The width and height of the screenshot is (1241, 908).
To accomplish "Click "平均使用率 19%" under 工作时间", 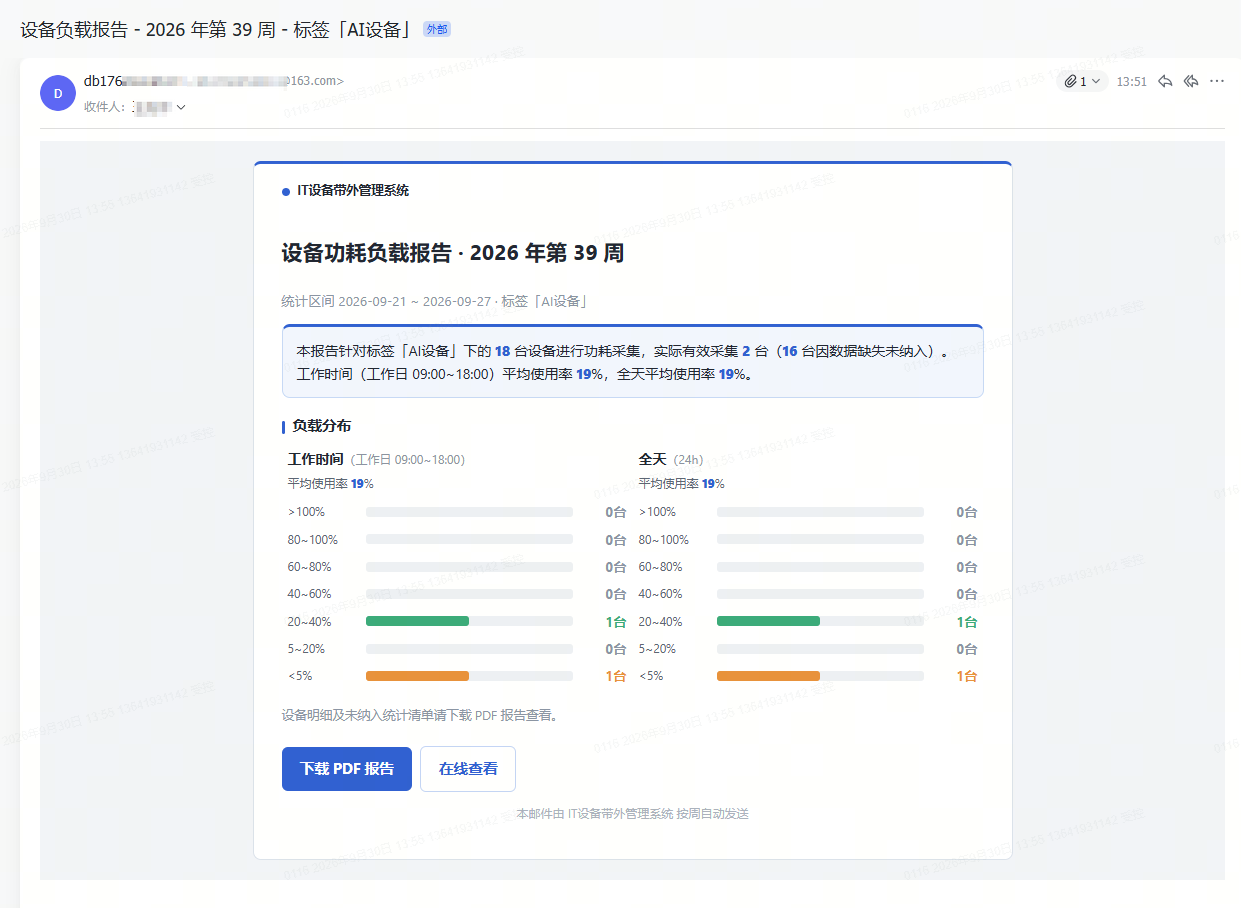I will (331, 484).
